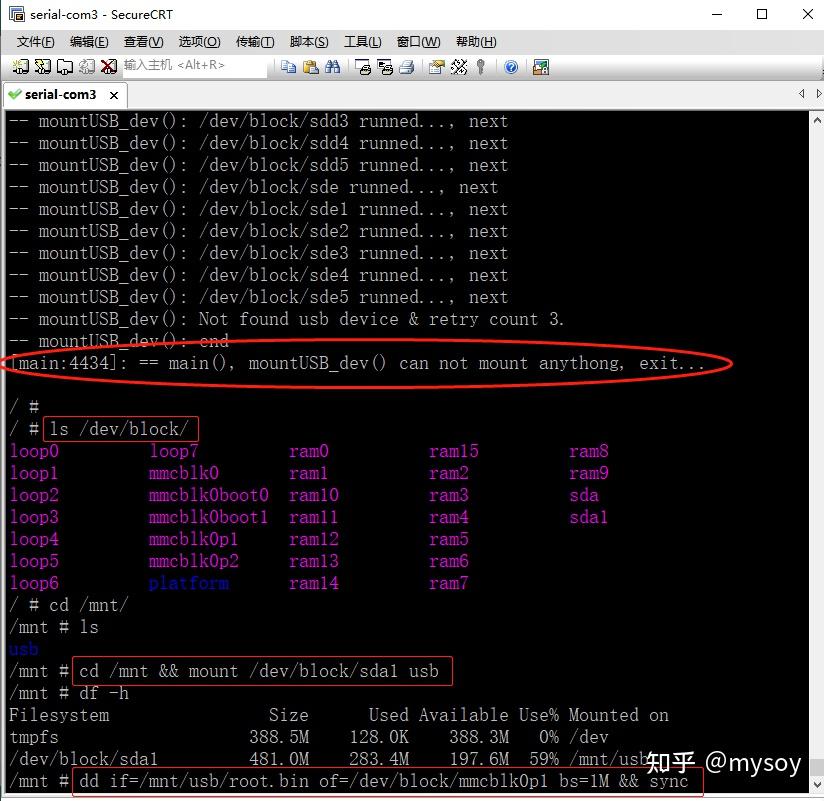
Task: Click the dd if=/mnt/usb/root.bin command
Action: coord(384,782)
